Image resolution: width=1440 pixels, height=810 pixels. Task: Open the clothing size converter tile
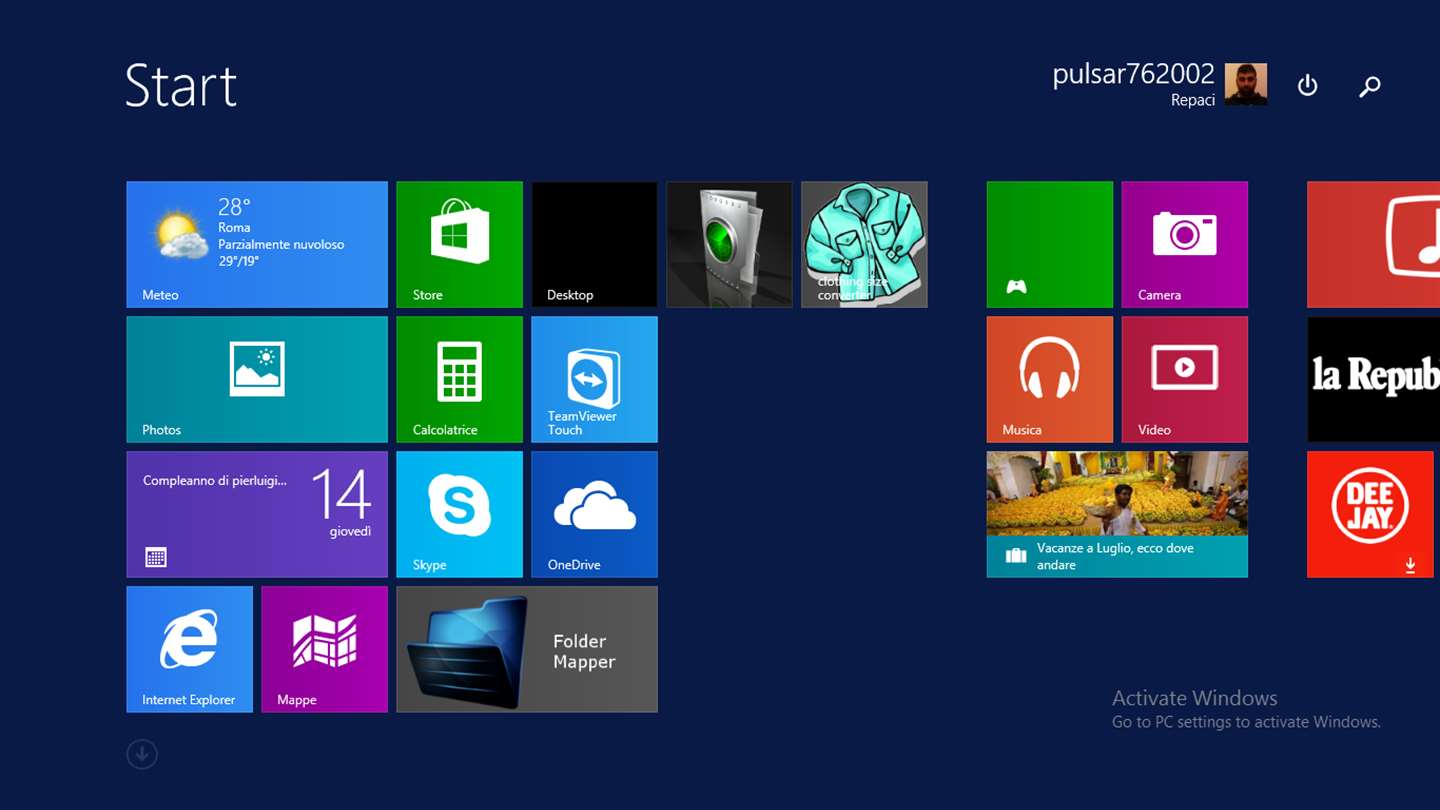pyautogui.click(x=864, y=244)
